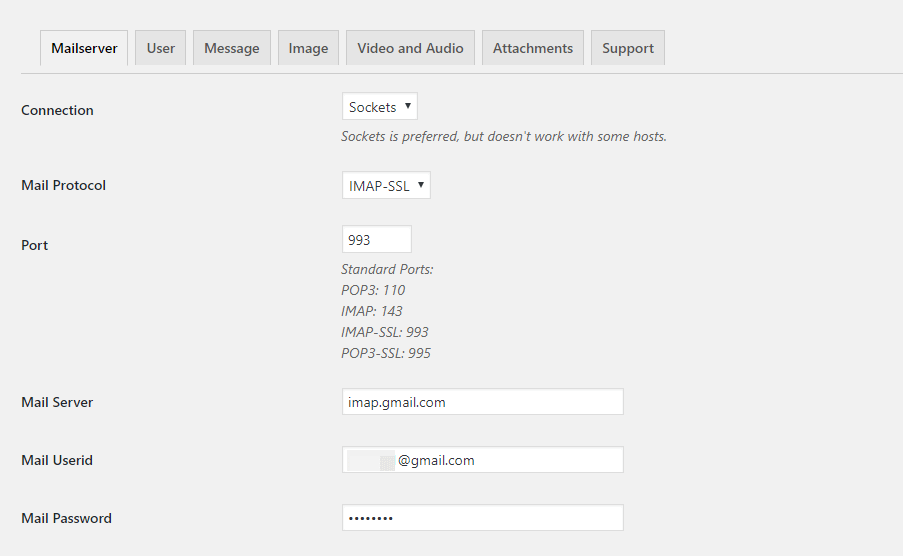This screenshot has width=903, height=556.
Task: Open the Mail Protocol dropdown showing IMAP-SSL
Action: [x=386, y=185]
